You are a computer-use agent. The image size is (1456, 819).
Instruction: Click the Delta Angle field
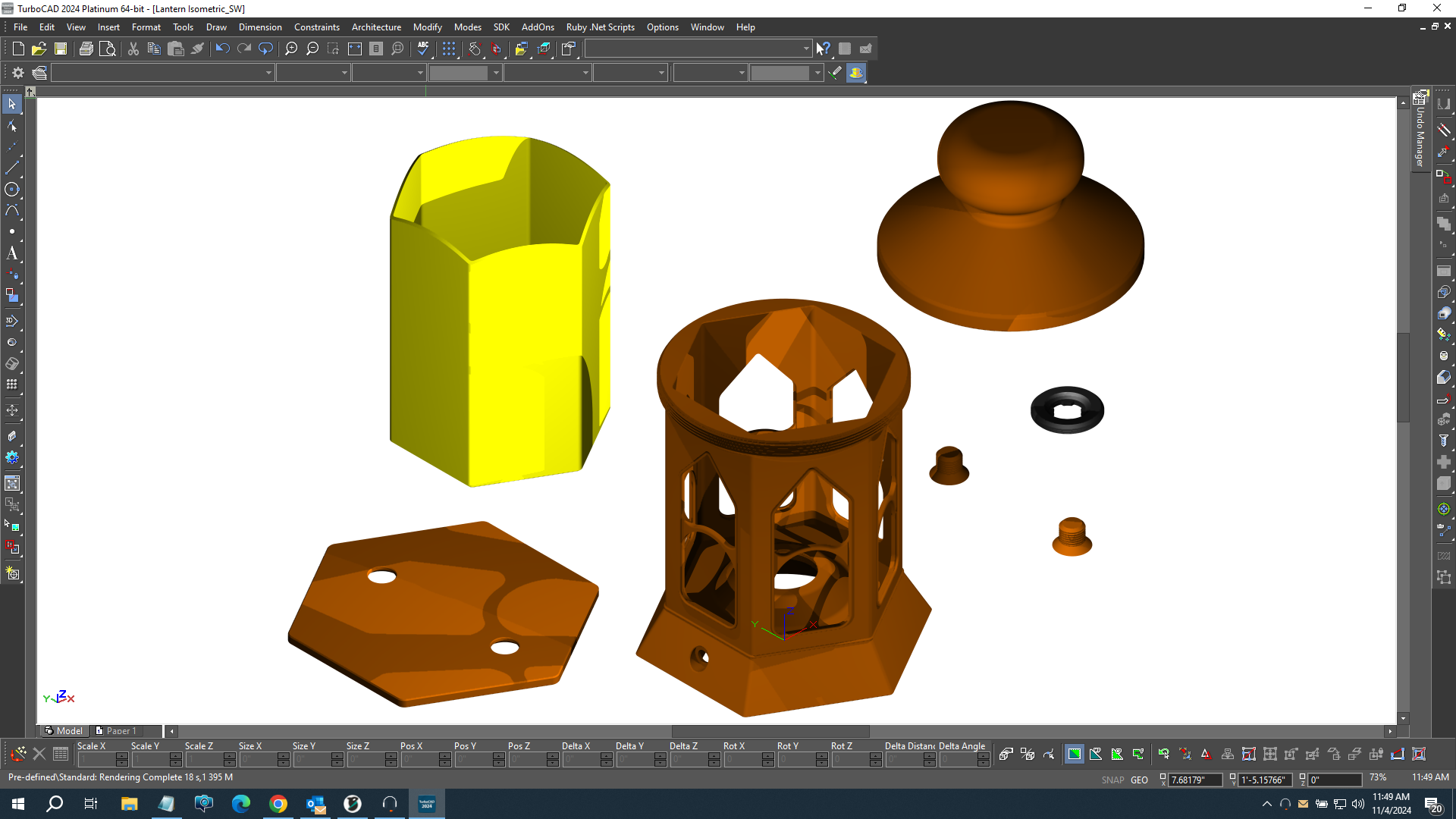(959, 759)
